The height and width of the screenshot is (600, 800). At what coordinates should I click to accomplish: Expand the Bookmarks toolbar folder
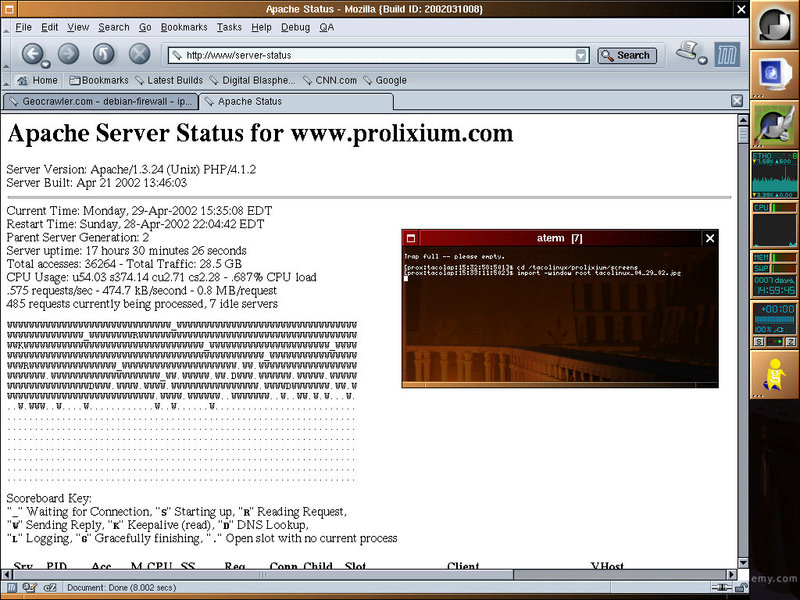(99, 80)
